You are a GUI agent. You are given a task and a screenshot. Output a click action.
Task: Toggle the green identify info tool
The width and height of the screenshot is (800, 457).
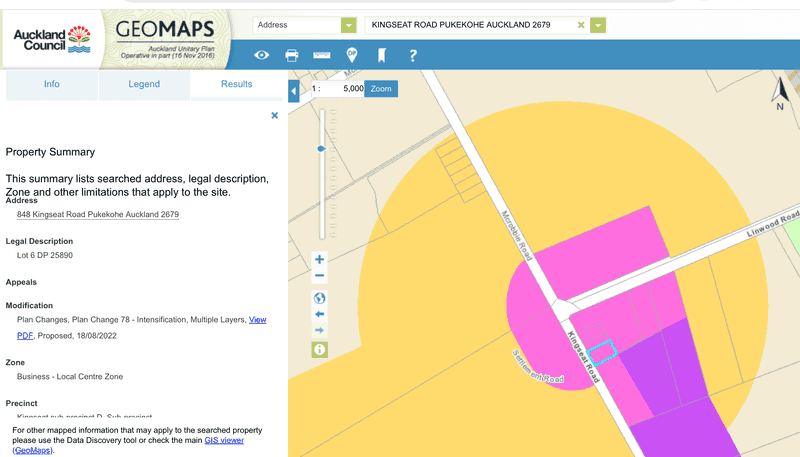pos(320,349)
